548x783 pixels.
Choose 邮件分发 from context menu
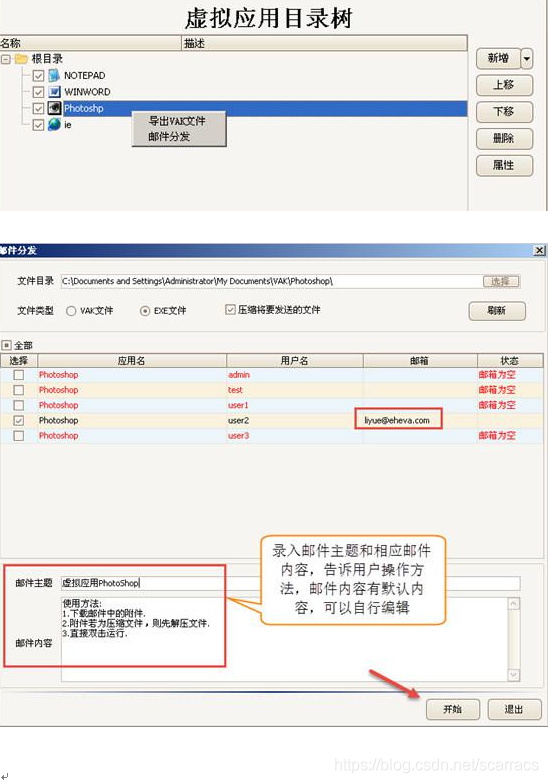click(169, 136)
